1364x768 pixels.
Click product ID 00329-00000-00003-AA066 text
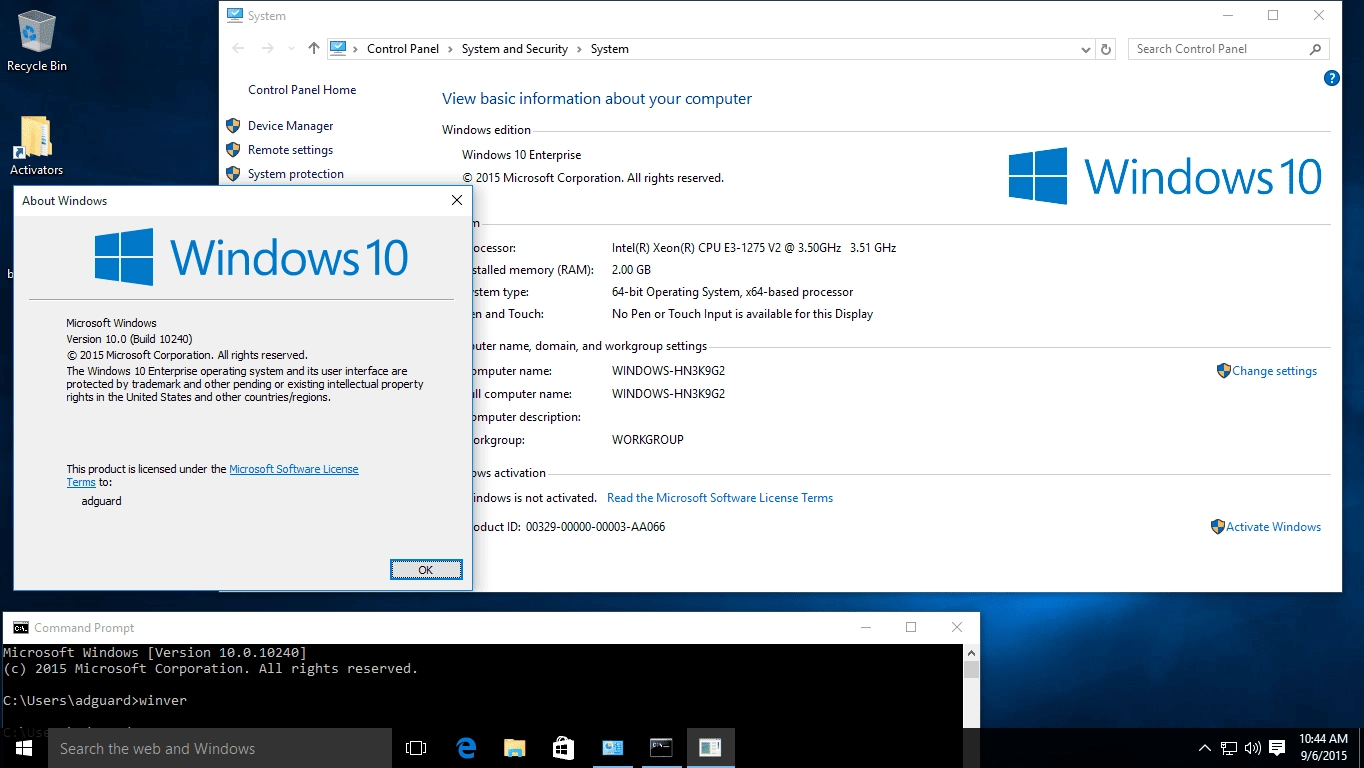coord(595,527)
